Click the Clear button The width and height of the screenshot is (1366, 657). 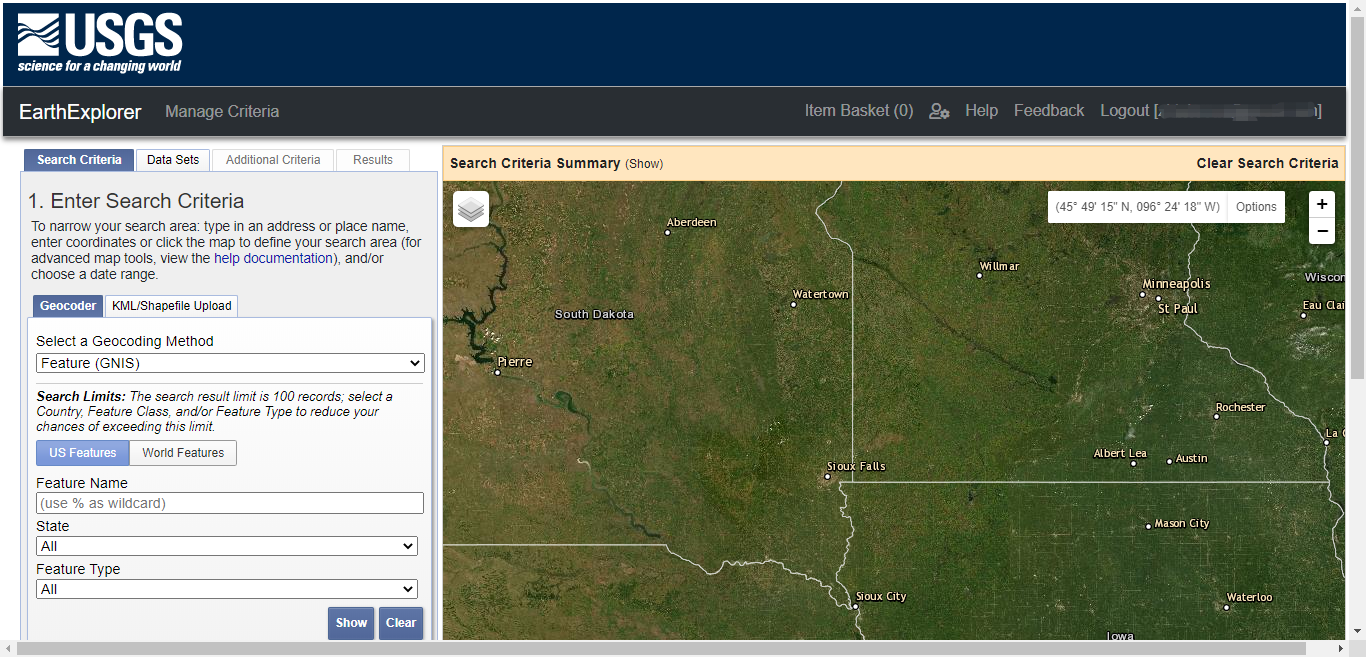(x=401, y=623)
